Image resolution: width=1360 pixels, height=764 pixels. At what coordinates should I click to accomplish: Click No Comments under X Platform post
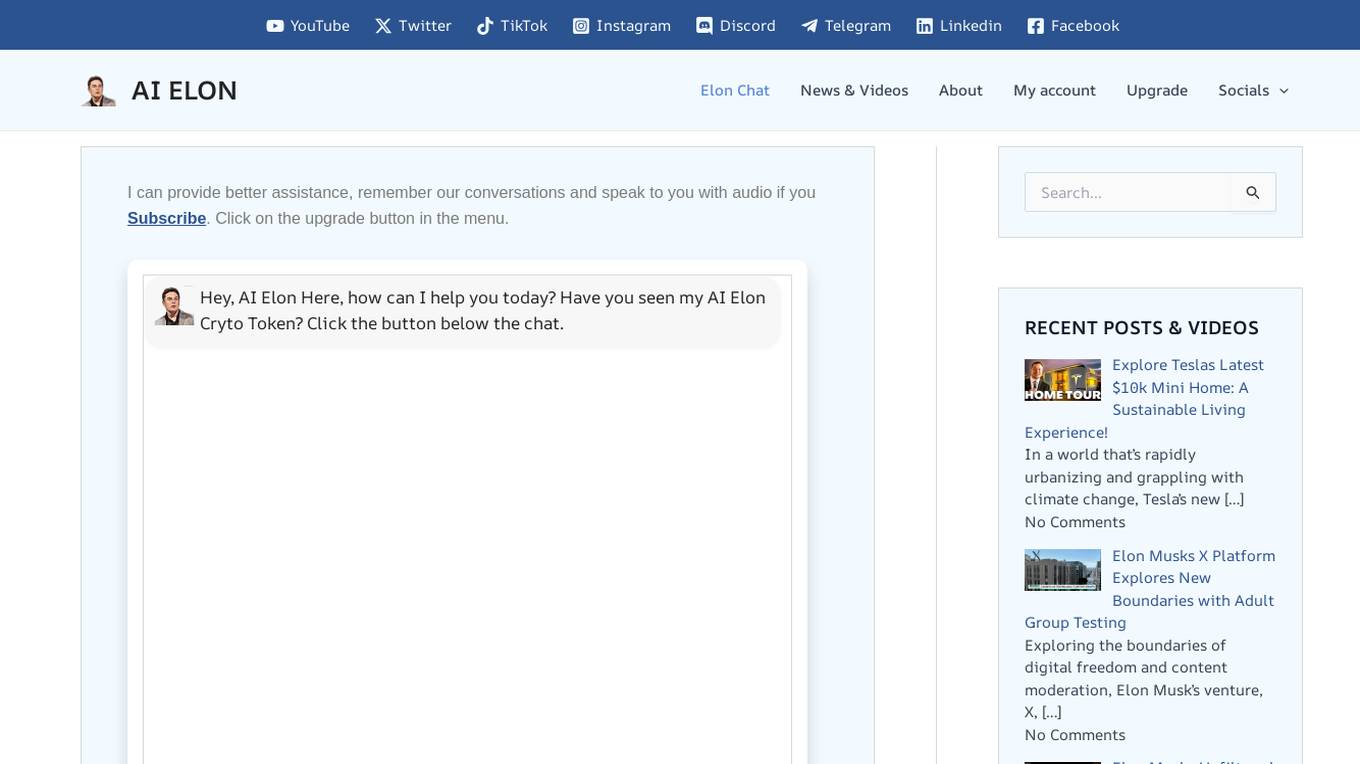pos(1075,735)
